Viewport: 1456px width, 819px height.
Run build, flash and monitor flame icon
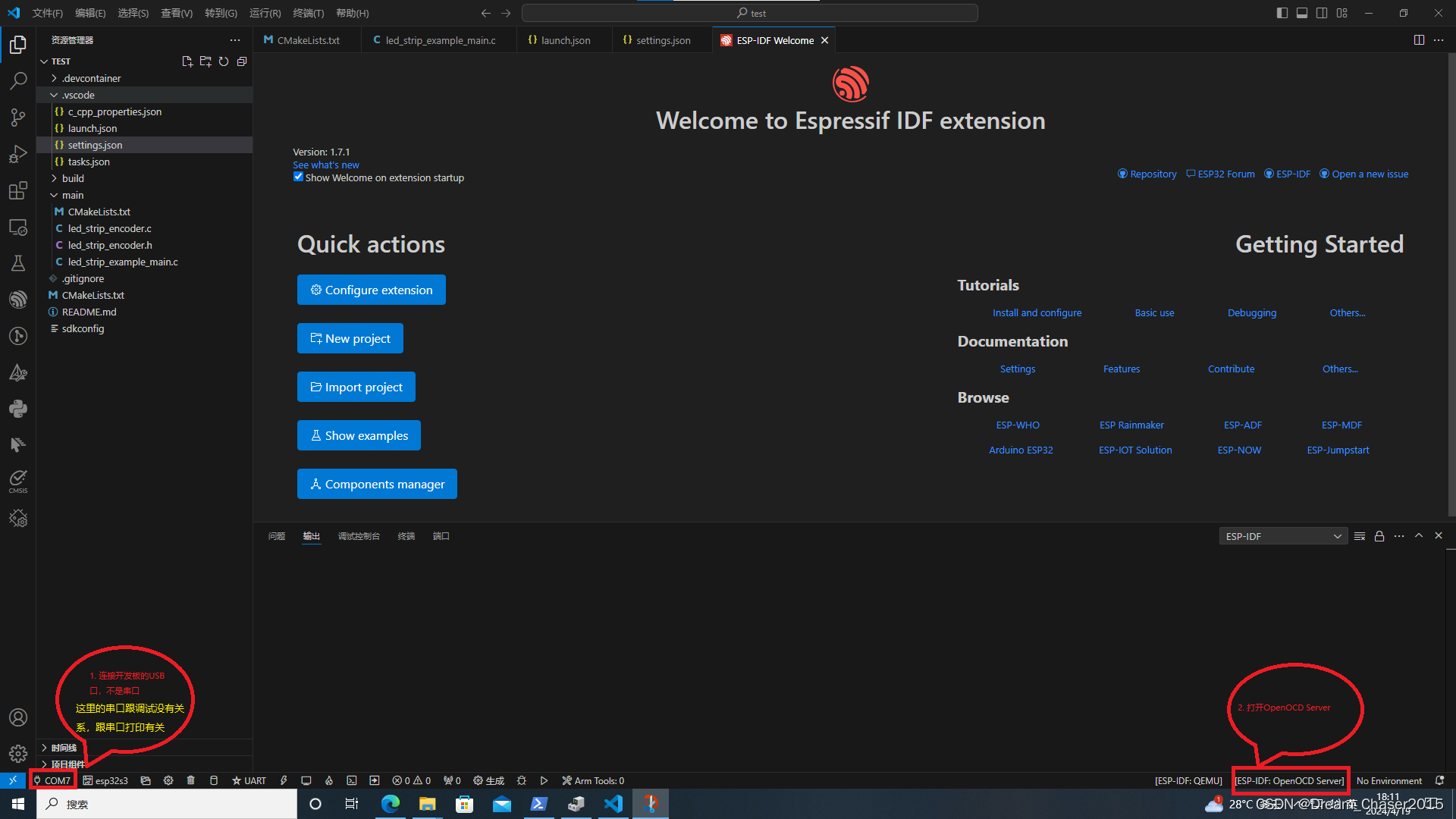(x=329, y=780)
